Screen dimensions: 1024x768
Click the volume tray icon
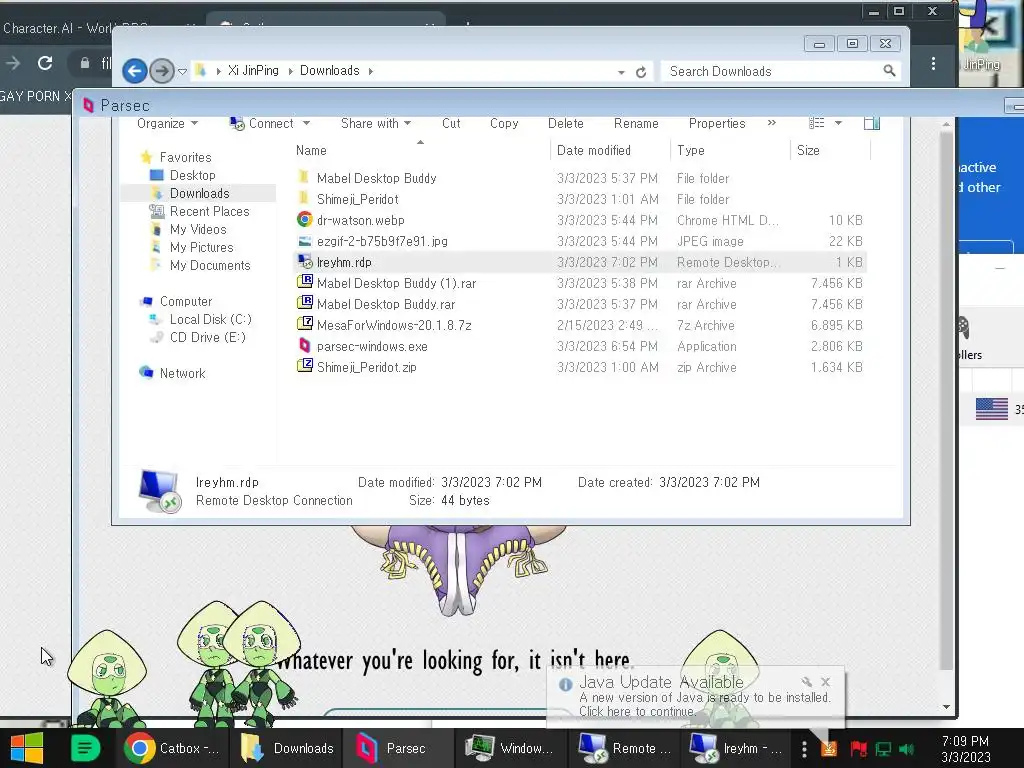(x=907, y=749)
